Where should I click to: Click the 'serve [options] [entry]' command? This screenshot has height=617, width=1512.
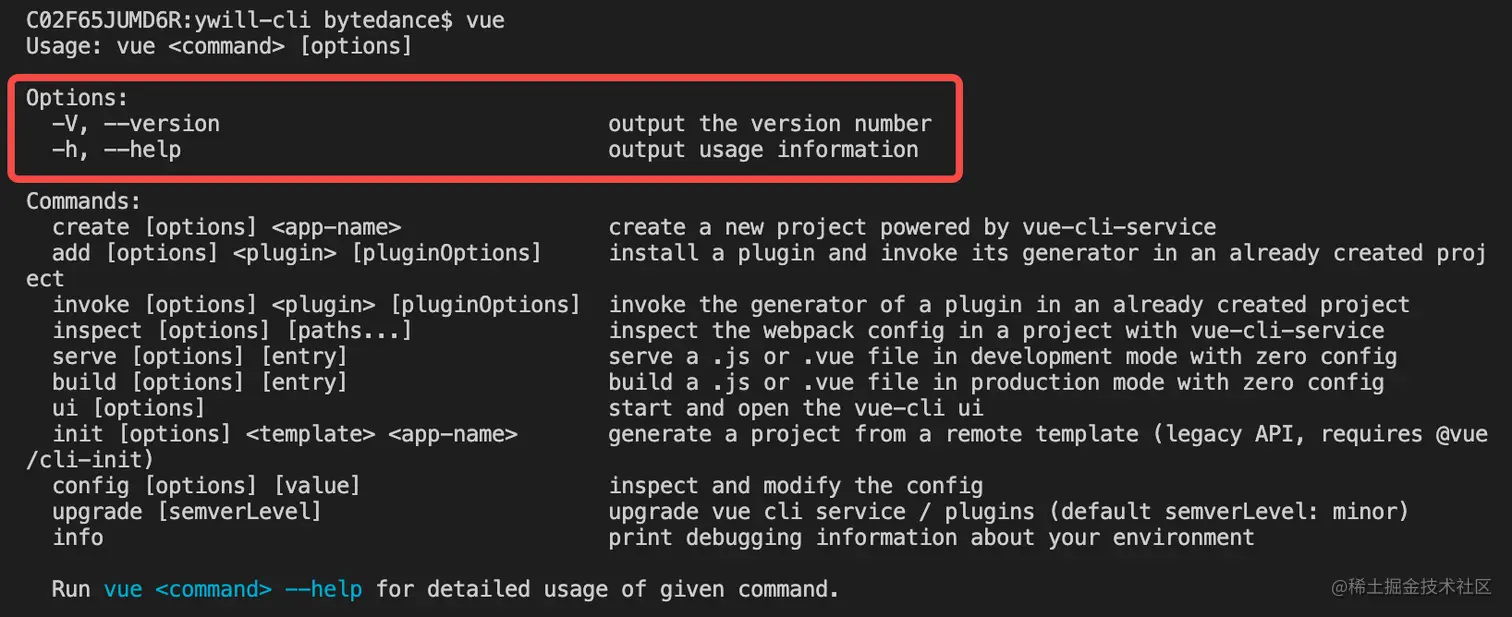(200, 357)
